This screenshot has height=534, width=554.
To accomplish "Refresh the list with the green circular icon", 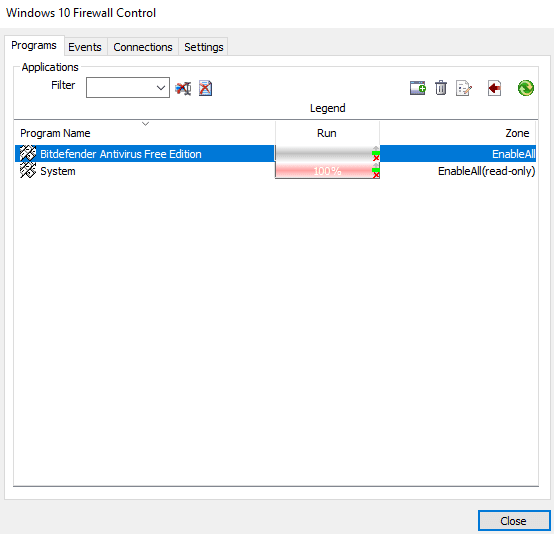I will [526, 88].
